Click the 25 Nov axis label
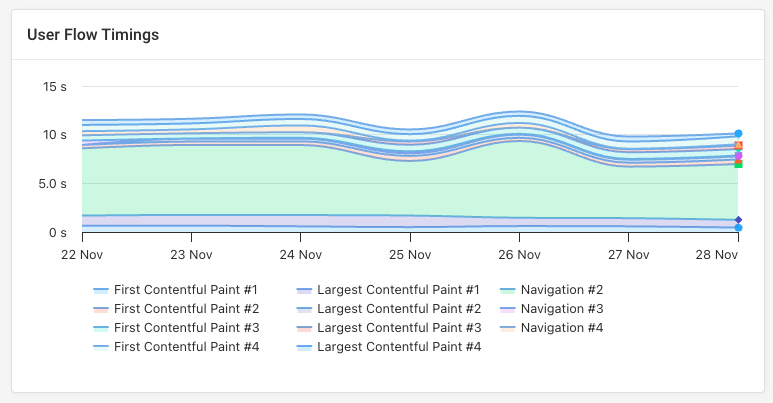773x403 pixels. pyautogui.click(x=410, y=255)
